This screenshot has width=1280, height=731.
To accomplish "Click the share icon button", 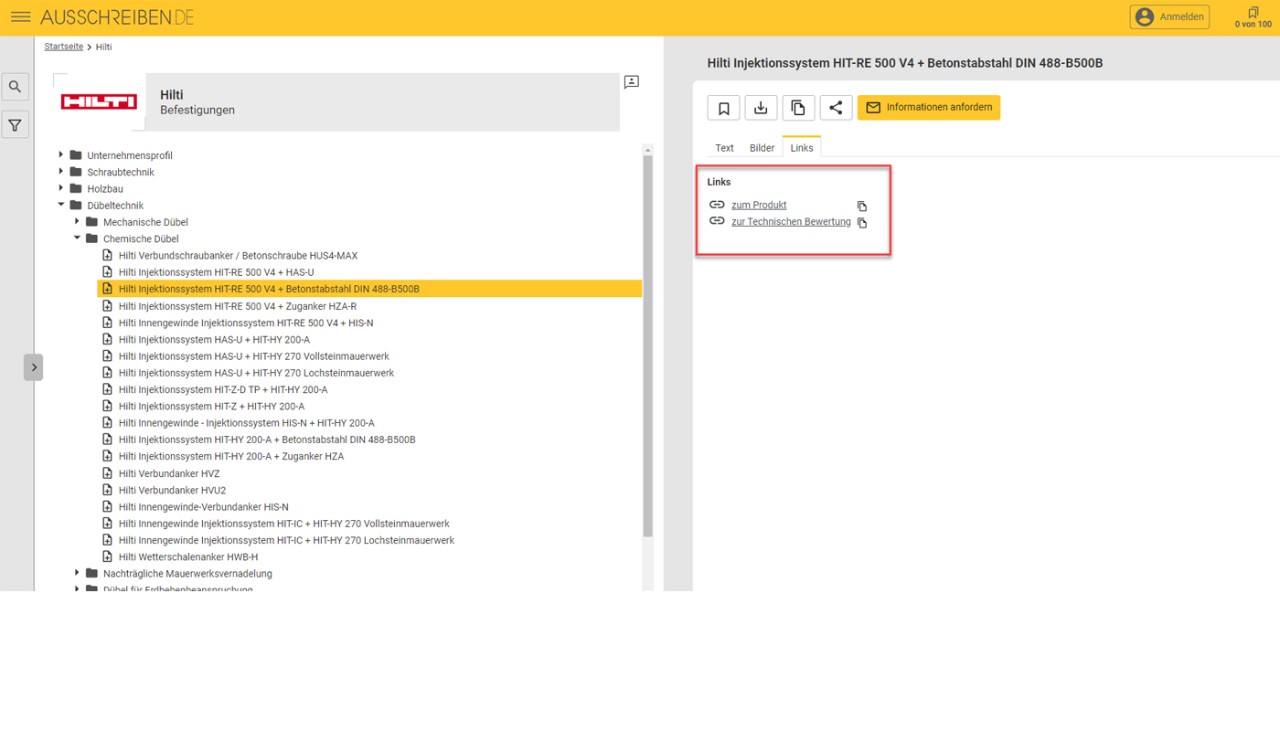I will click(836, 108).
